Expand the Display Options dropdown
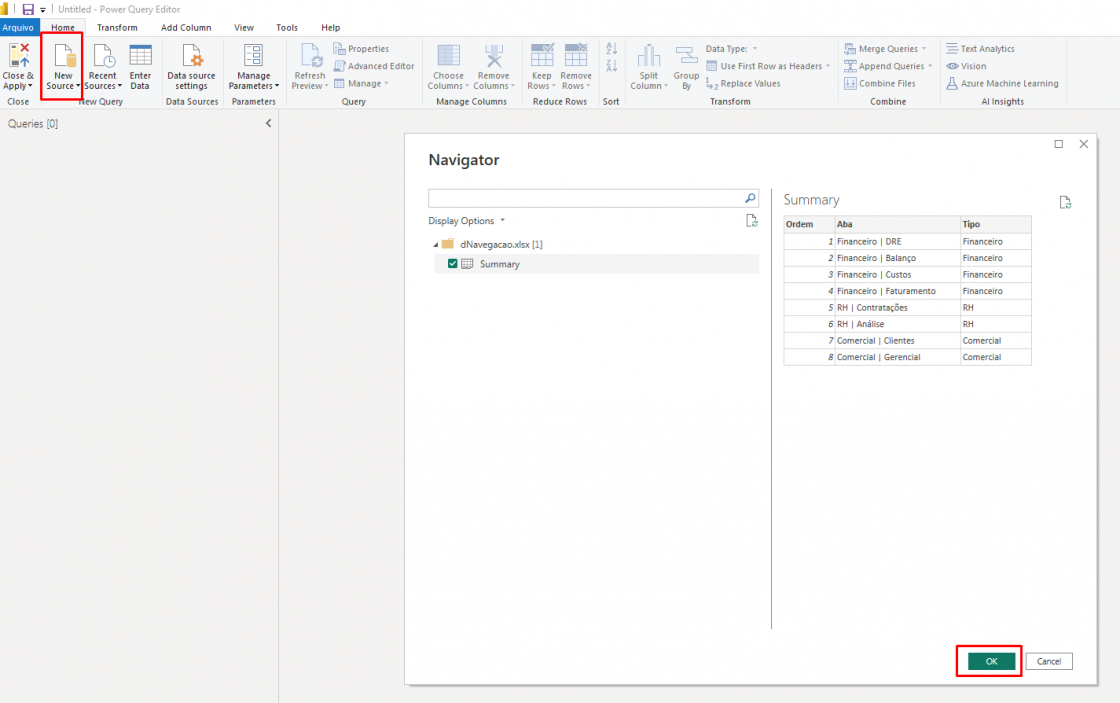1120x703 pixels. click(467, 221)
